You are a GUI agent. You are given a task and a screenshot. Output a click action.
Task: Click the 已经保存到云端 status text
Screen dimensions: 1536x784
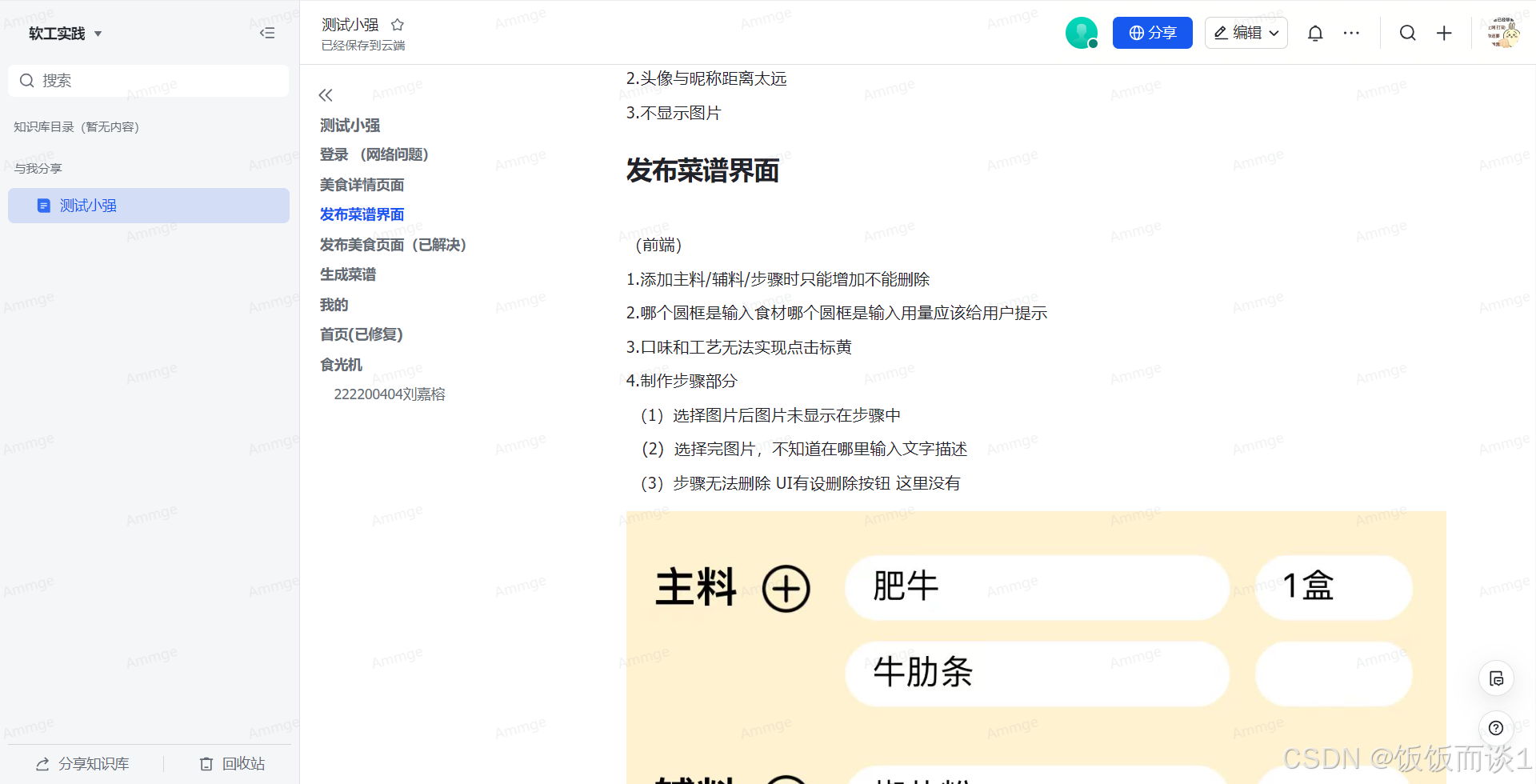[363, 46]
